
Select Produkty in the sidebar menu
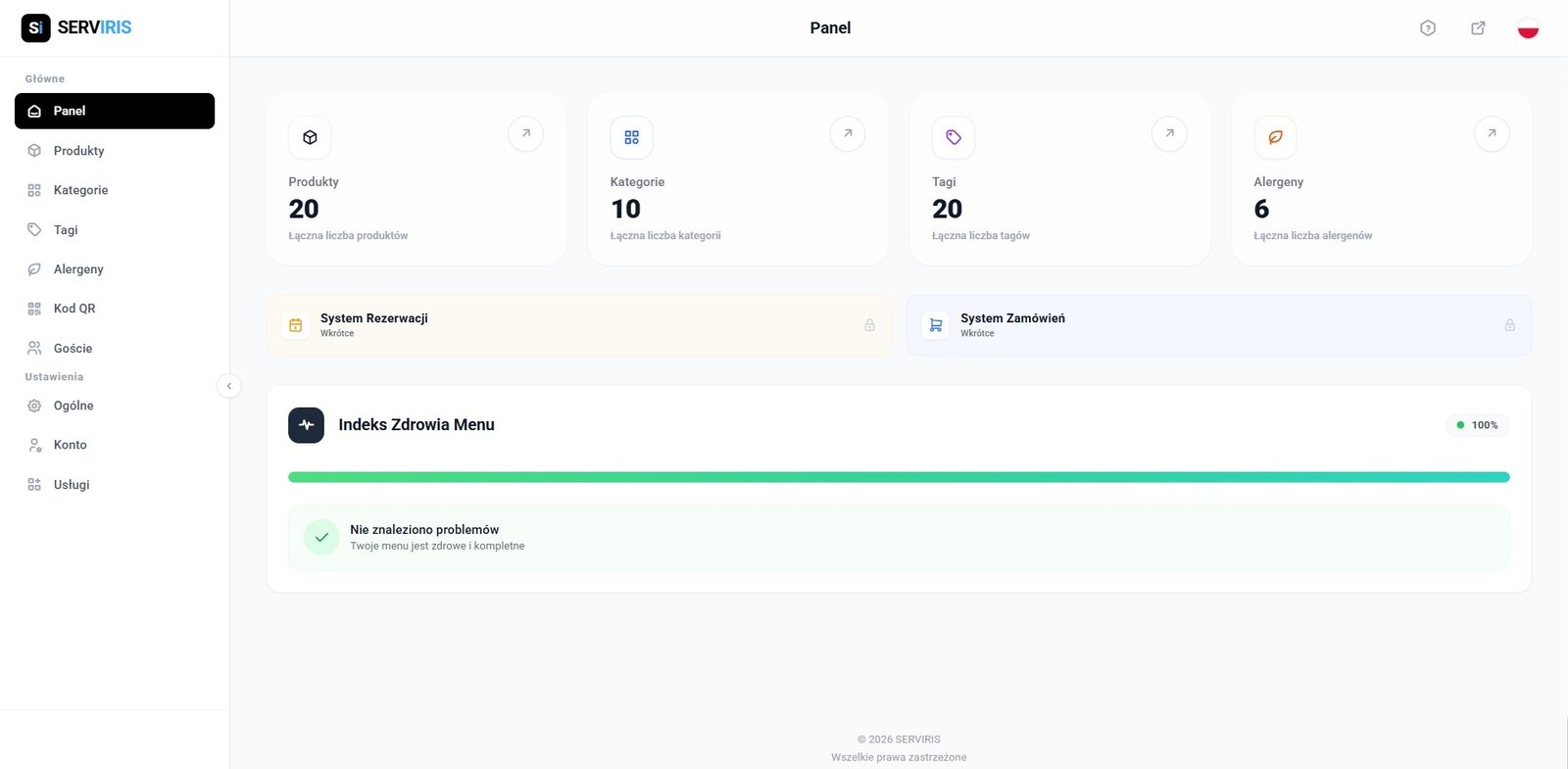click(78, 151)
